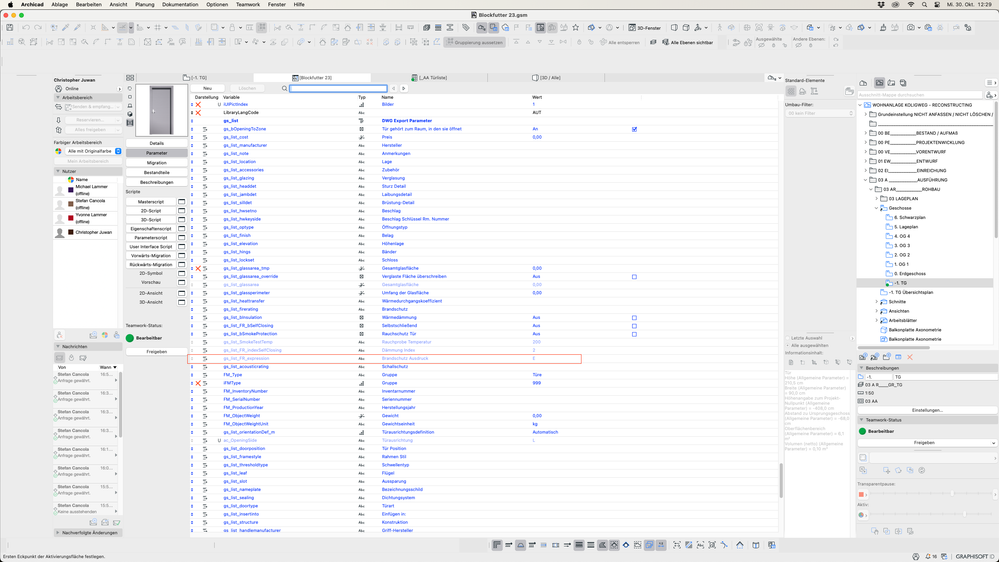Open the Umbau-Filter dropdown
999x562 pixels.
pos(820,113)
